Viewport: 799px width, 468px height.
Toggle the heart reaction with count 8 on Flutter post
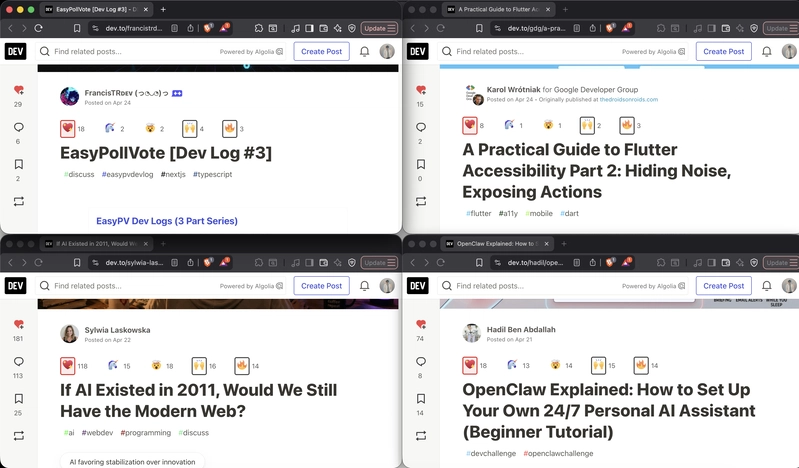[470, 125]
